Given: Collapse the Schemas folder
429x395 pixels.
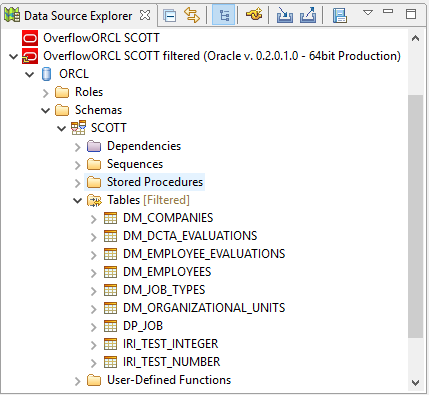Looking at the screenshot, I should [x=46, y=110].
